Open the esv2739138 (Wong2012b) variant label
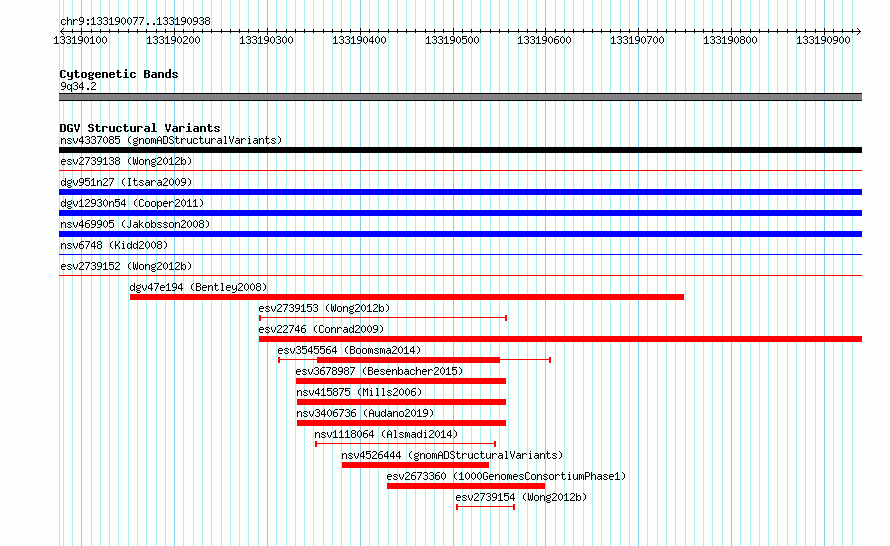The height and width of the screenshot is (546, 890). point(126,161)
